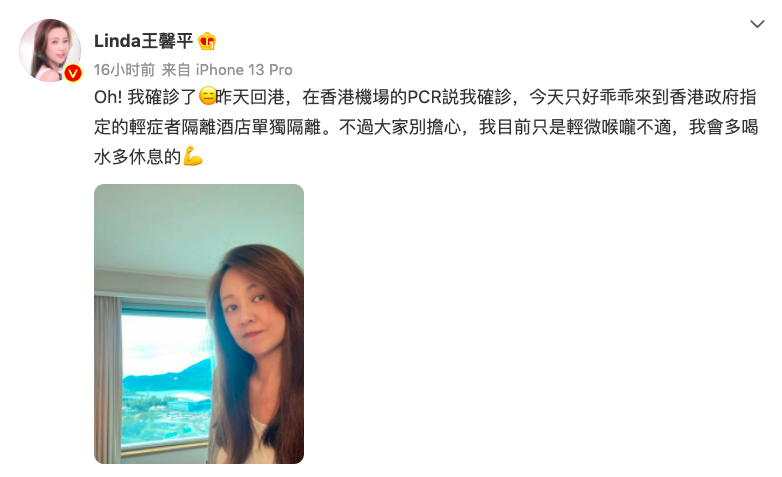
Task: Click the iPhone 13 Pro source link
Action: click(244, 70)
